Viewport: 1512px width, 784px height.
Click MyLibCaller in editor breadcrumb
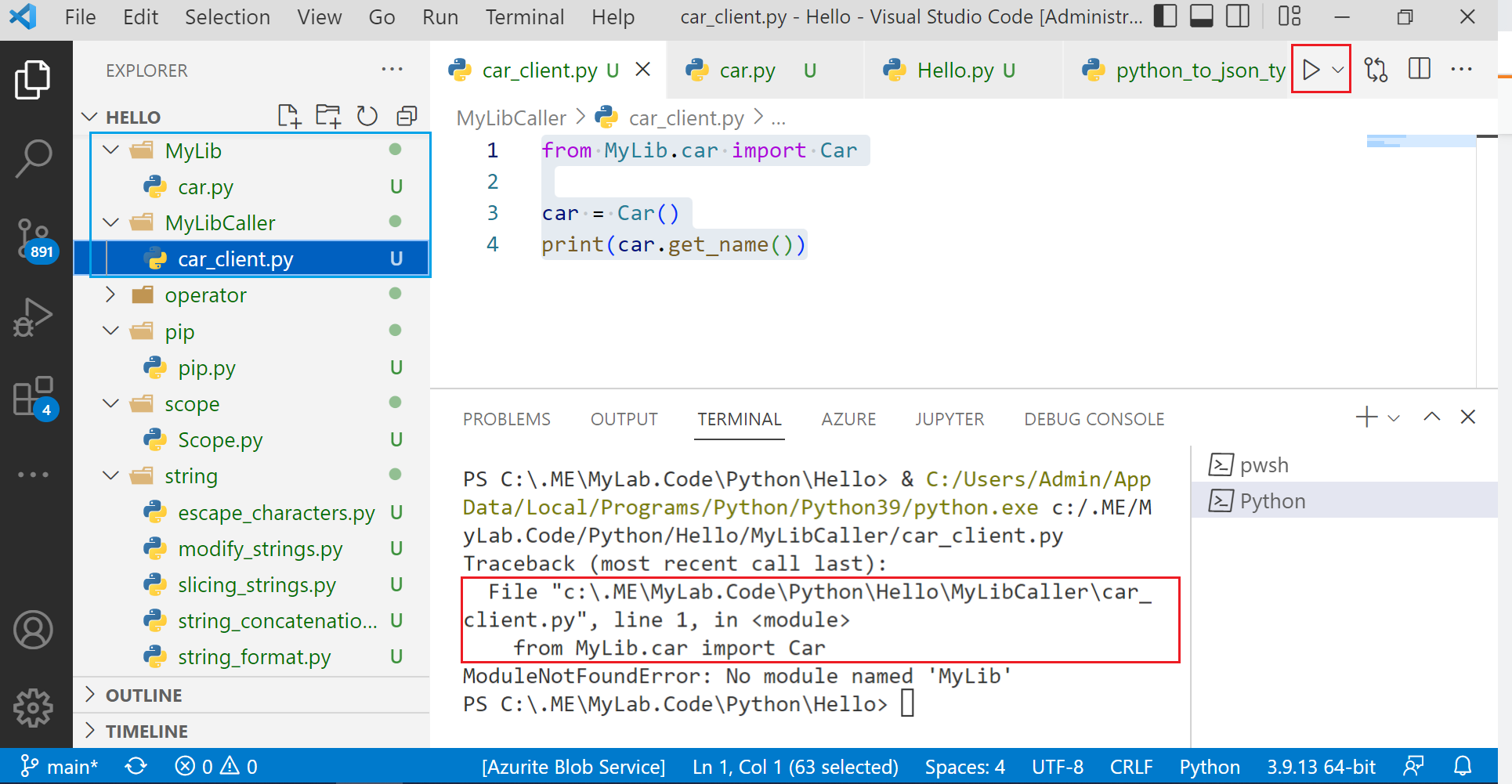point(511,117)
